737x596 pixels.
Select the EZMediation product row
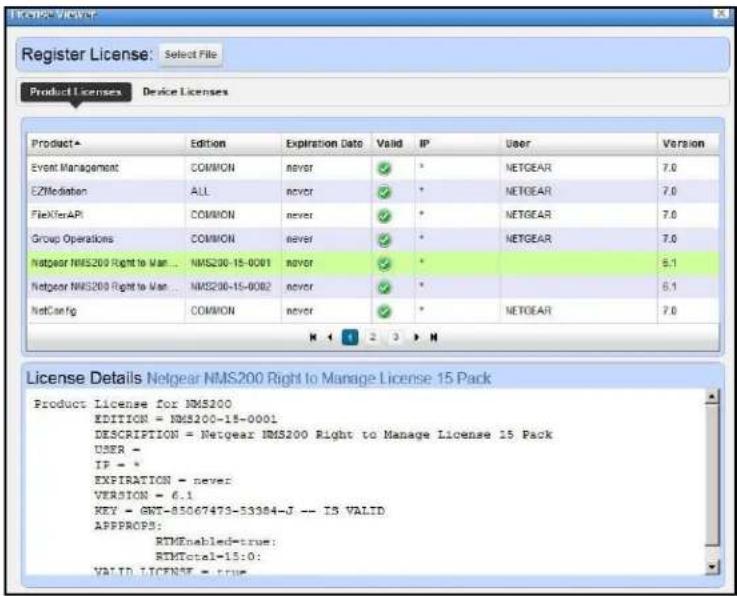(x=373, y=192)
